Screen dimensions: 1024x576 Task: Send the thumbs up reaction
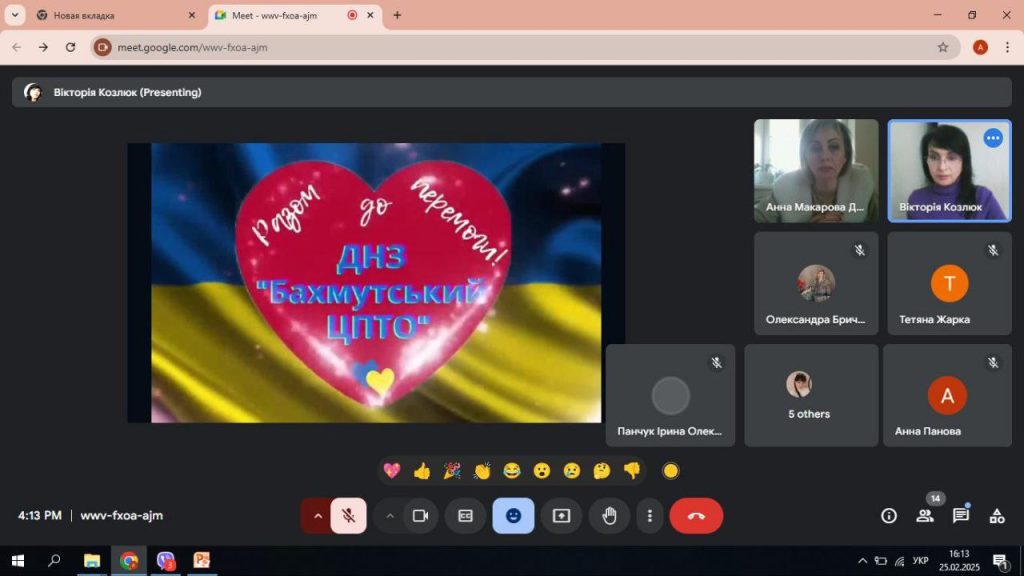click(422, 471)
